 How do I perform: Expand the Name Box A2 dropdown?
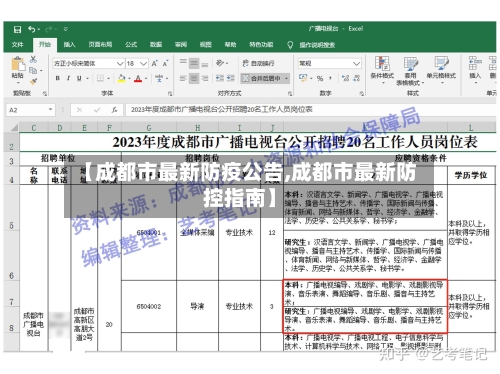pos(50,109)
